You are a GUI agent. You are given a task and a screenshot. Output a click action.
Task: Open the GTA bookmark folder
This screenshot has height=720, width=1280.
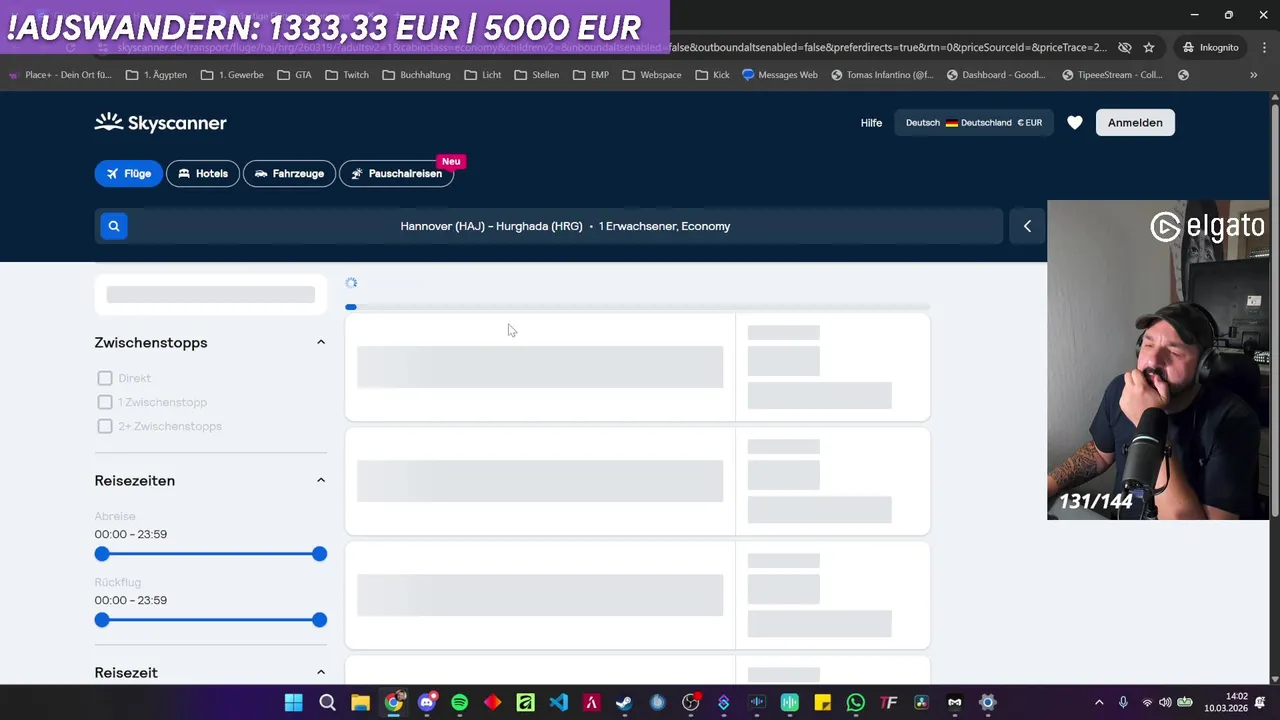pos(294,75)
